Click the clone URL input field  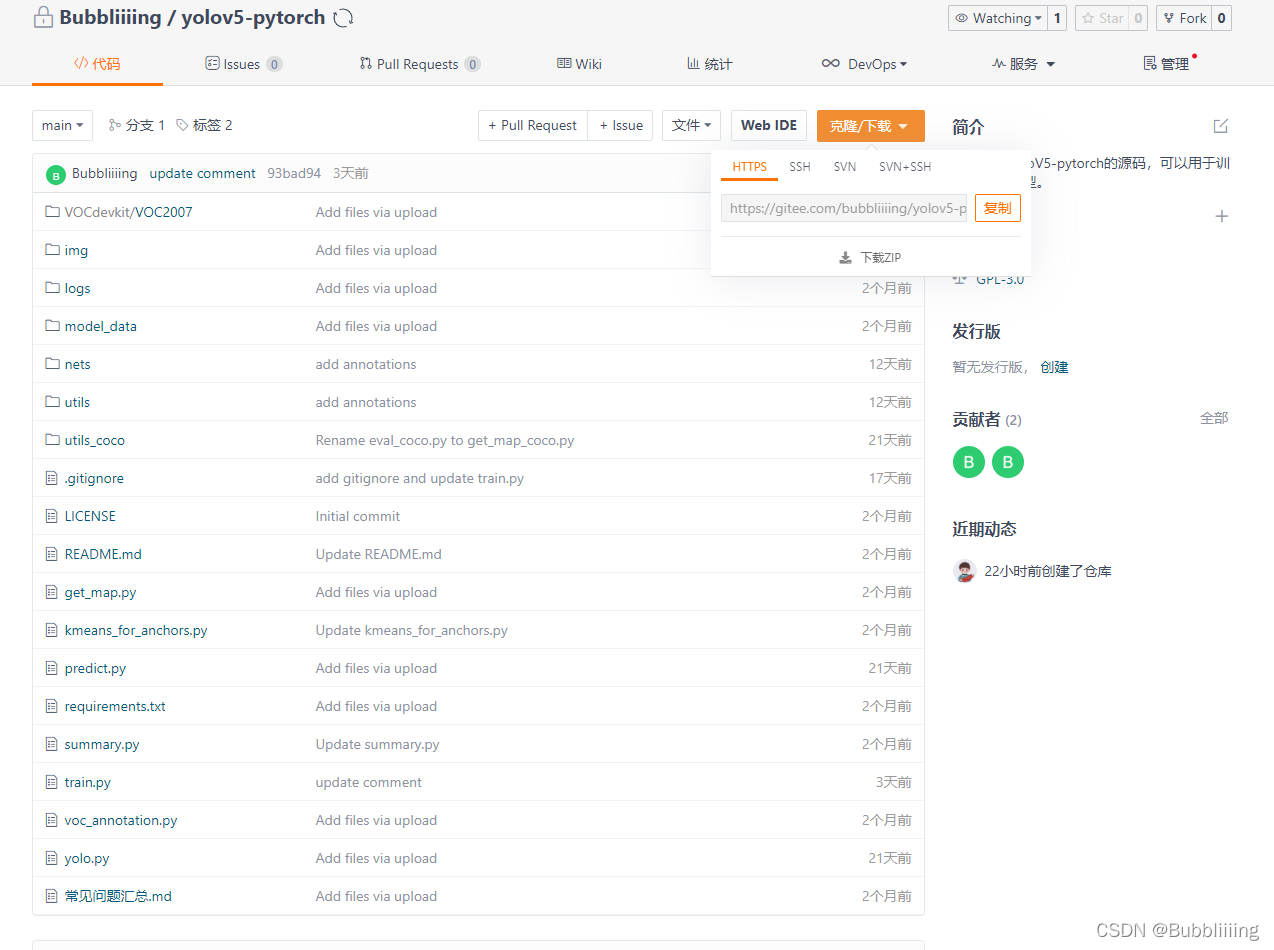844,208
